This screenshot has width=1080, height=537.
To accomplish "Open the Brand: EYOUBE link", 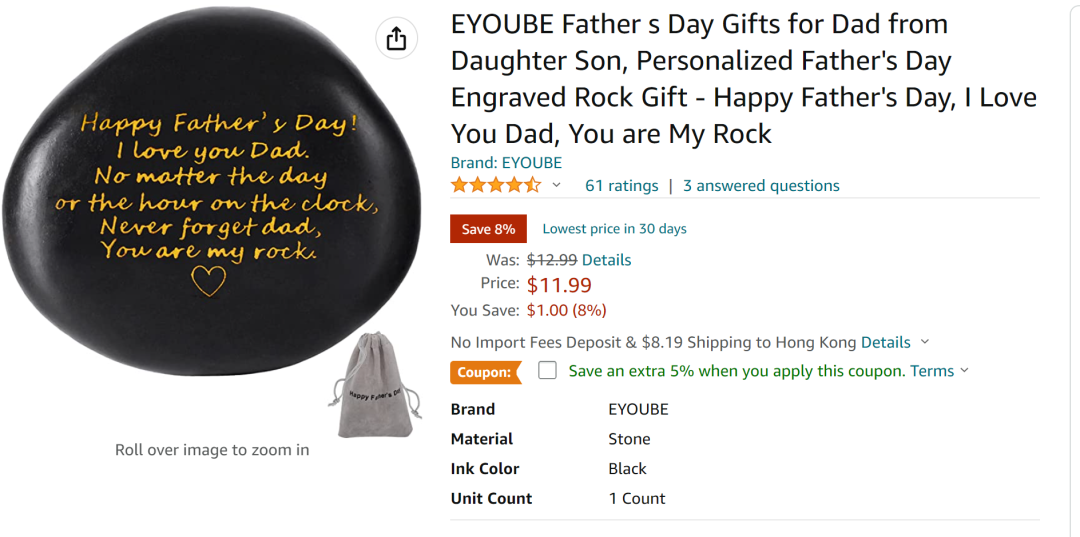I will [x=506, y=163].
